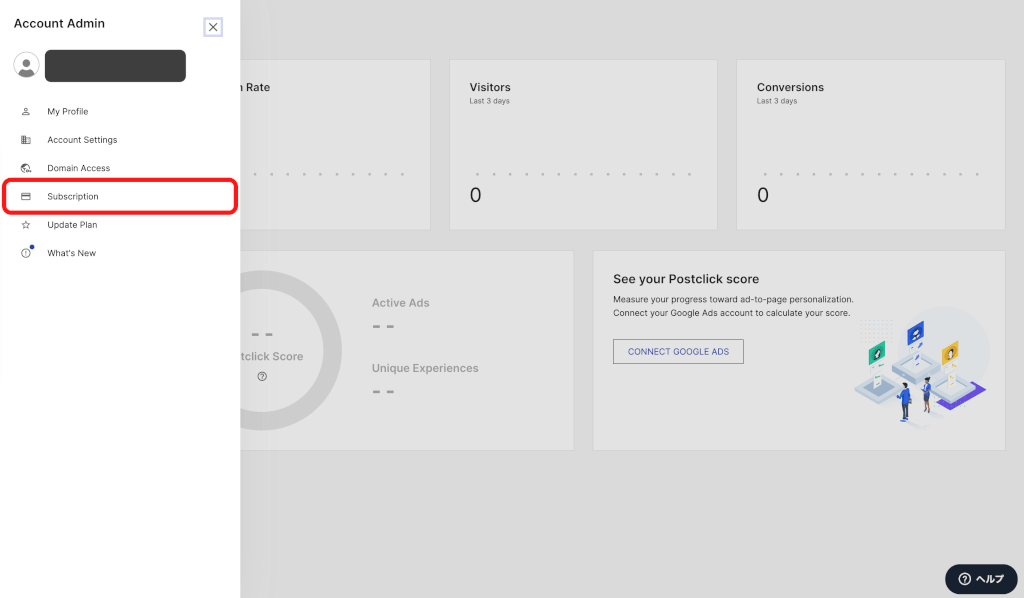
Task: Click the My Profile person icon
Action: [x=26, y=112]
